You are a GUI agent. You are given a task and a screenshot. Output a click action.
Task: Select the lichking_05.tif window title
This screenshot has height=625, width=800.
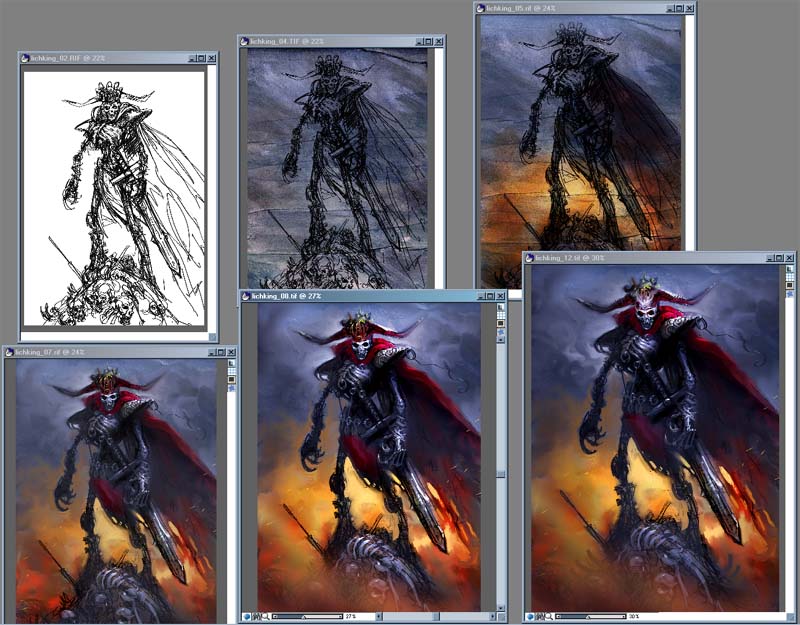click(521, 8)
